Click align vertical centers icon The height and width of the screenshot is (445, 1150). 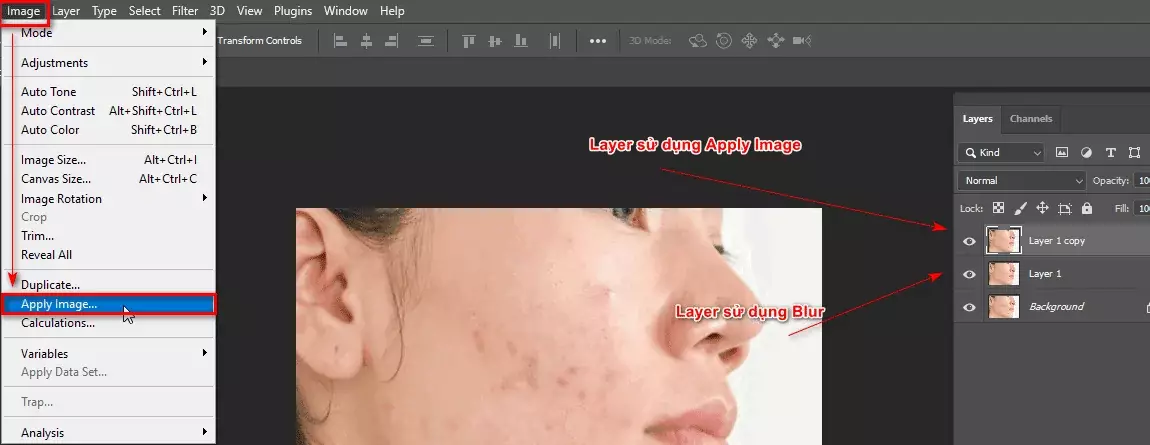(x=495, y=41)
